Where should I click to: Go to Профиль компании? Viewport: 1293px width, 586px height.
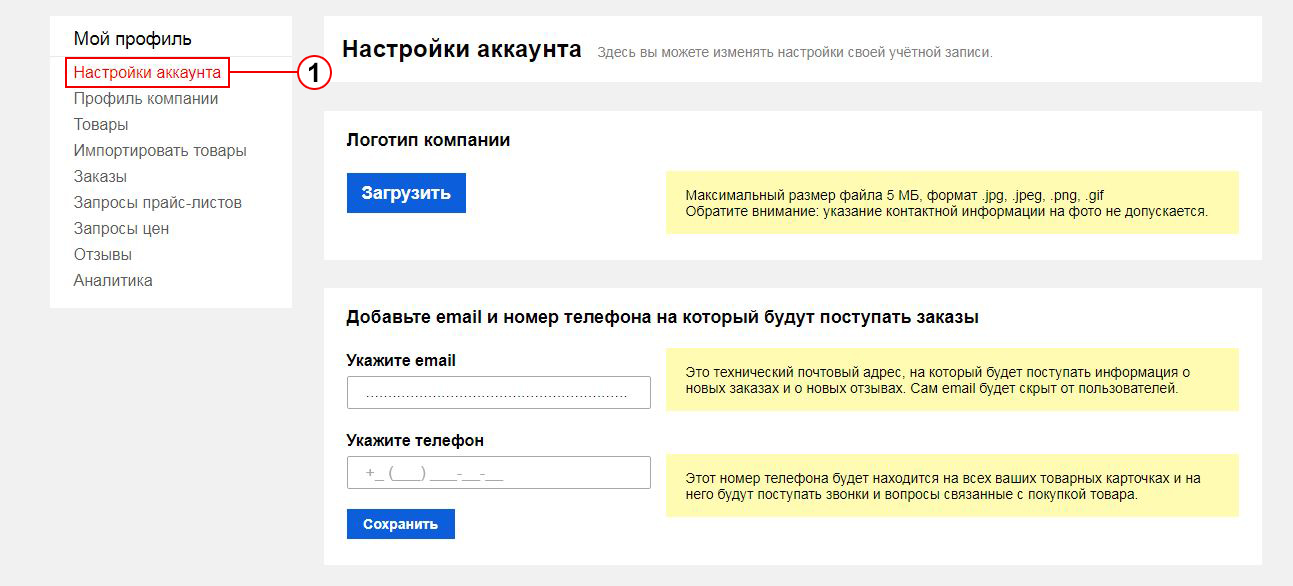pos(146,99)
